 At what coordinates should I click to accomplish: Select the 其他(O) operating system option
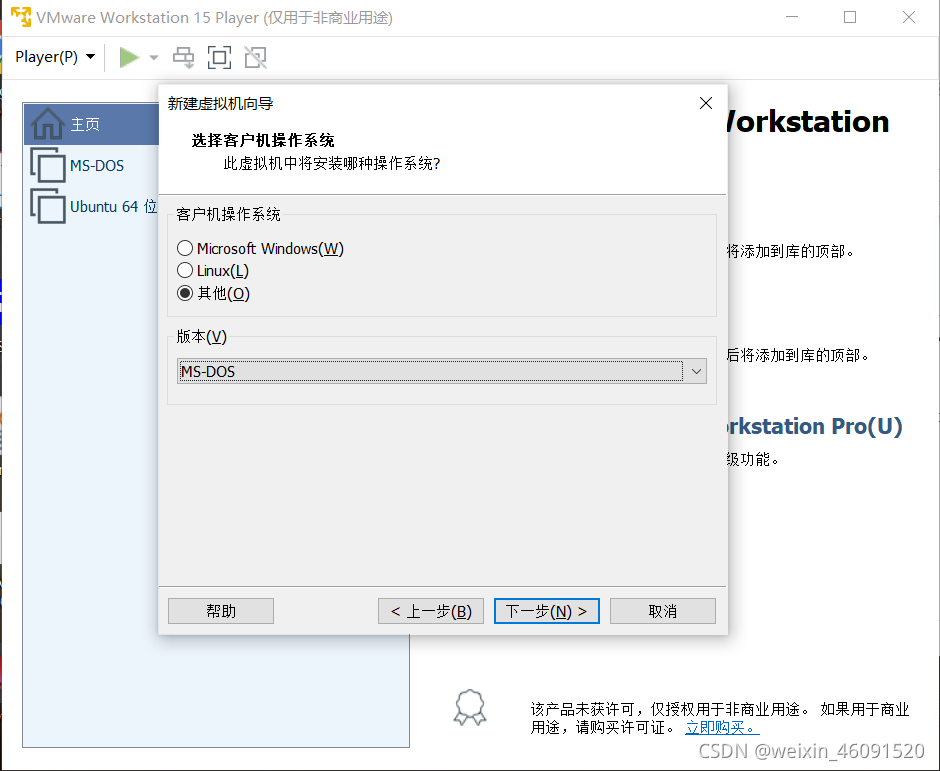pos(184,292)
